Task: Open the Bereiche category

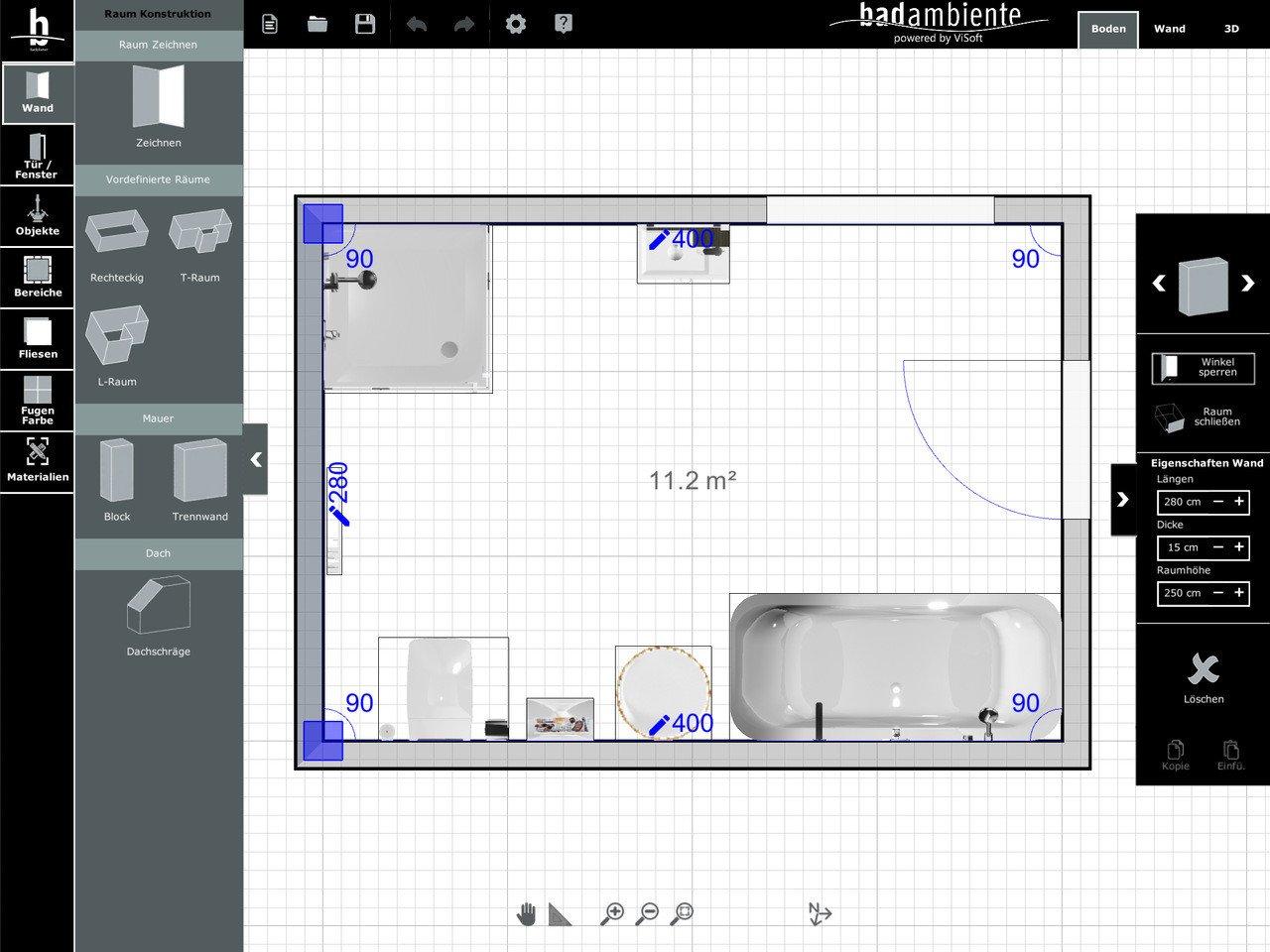Action: tap(37, 277)
